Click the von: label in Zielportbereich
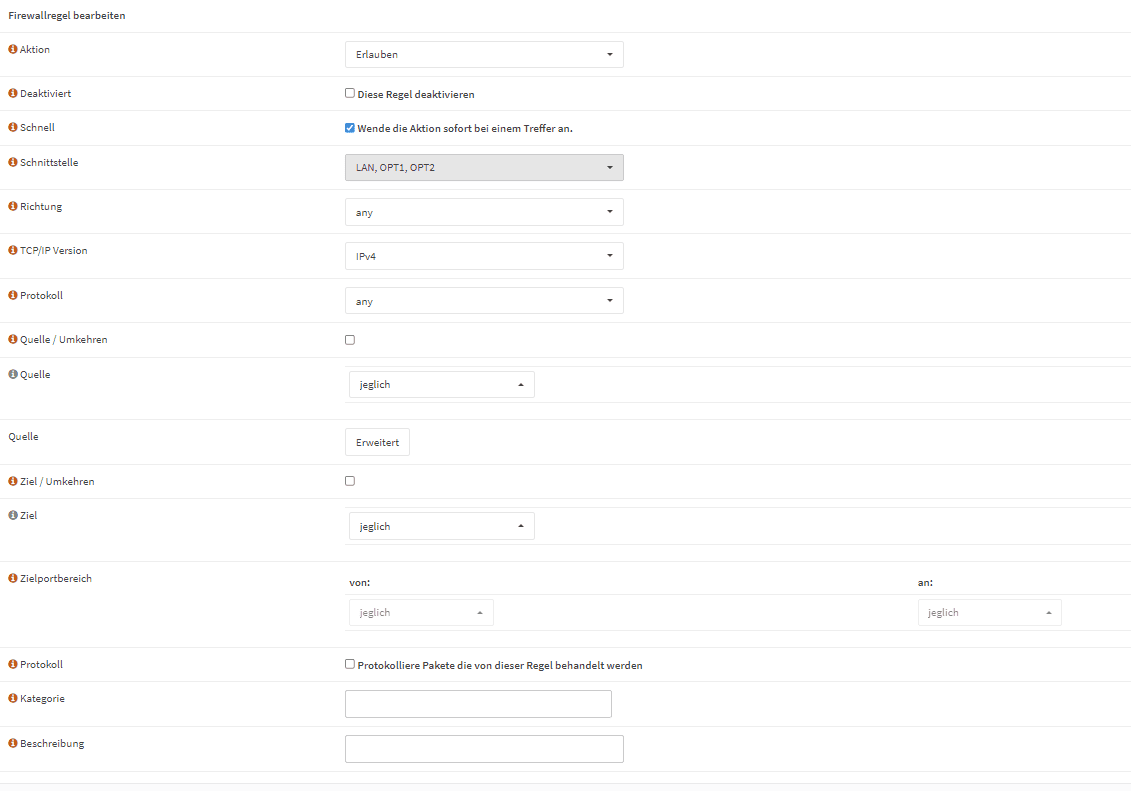The width and height of the screenshot is (1131, 791). pyautogui.click(x=359, y=583)
